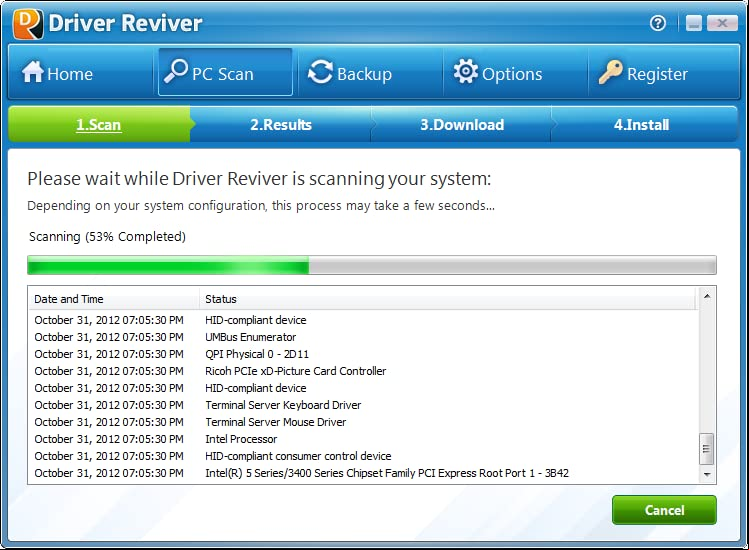Select step 2.Results
Viewport: 749px width, 550px height.
coord(281,125)
